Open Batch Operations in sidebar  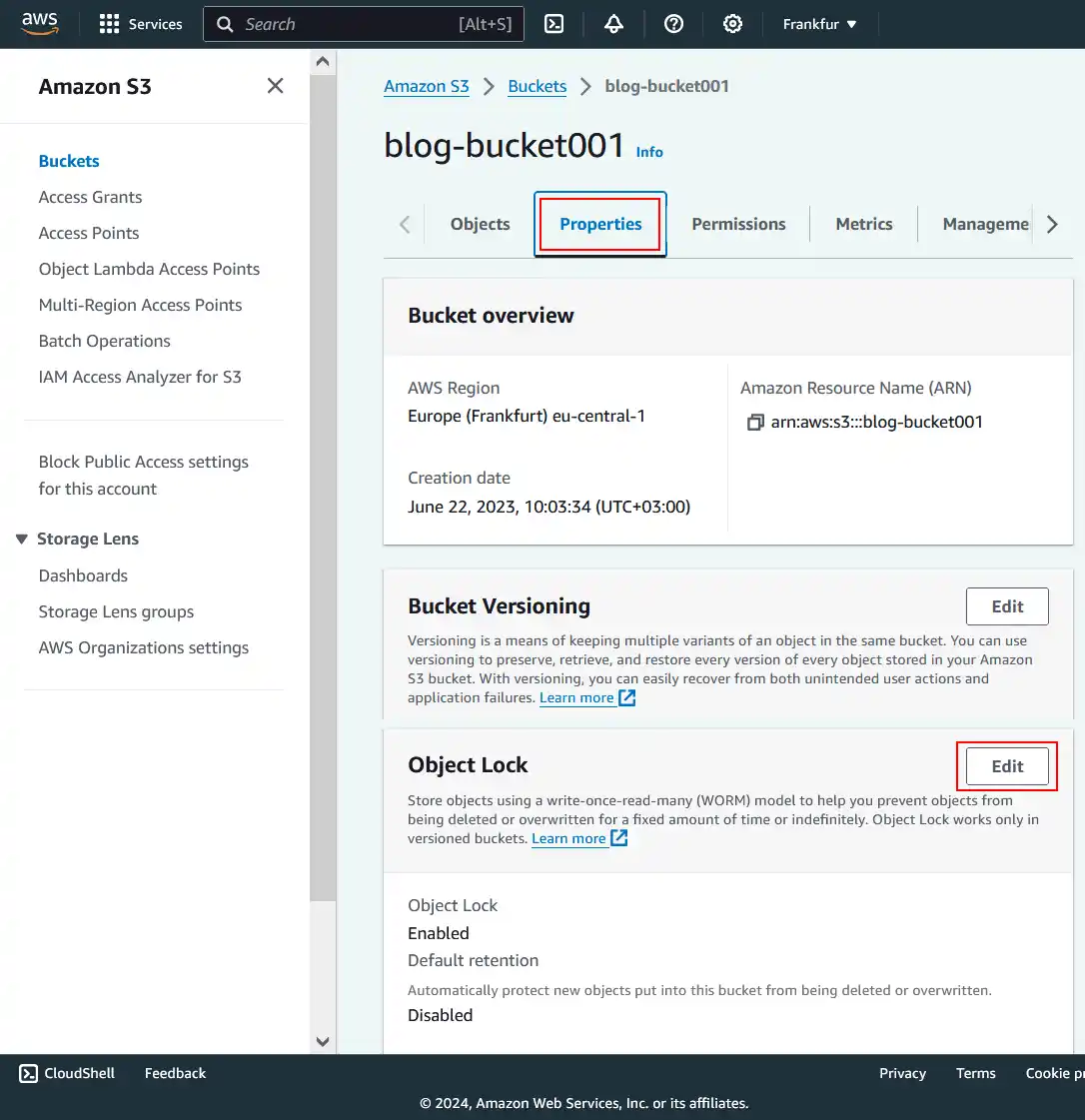point(104,341)
